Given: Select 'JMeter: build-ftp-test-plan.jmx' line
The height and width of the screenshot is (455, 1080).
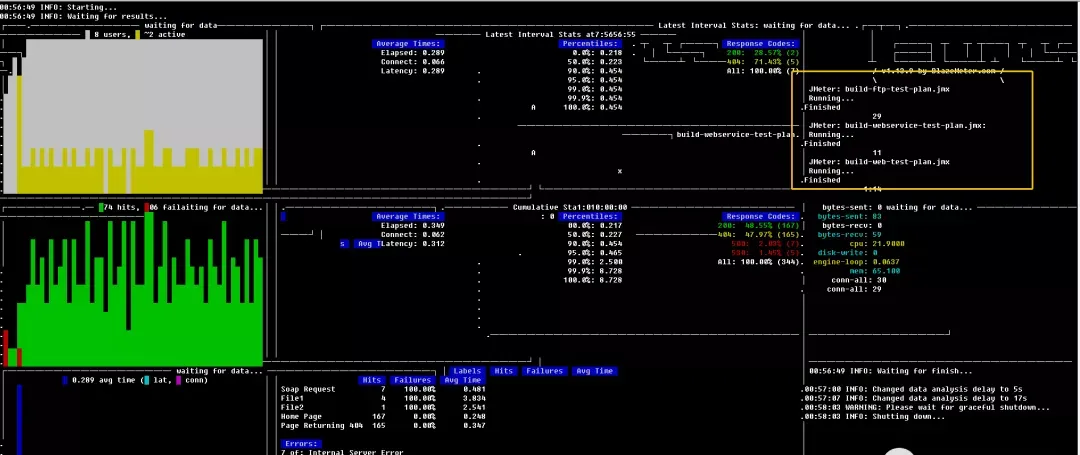Looking at the screenshot, I should coord(880,89).
